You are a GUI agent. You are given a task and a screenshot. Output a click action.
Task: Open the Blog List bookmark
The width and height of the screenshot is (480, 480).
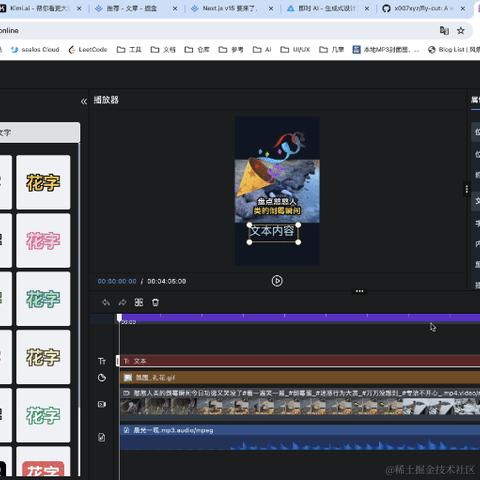(x=454, y=50)
